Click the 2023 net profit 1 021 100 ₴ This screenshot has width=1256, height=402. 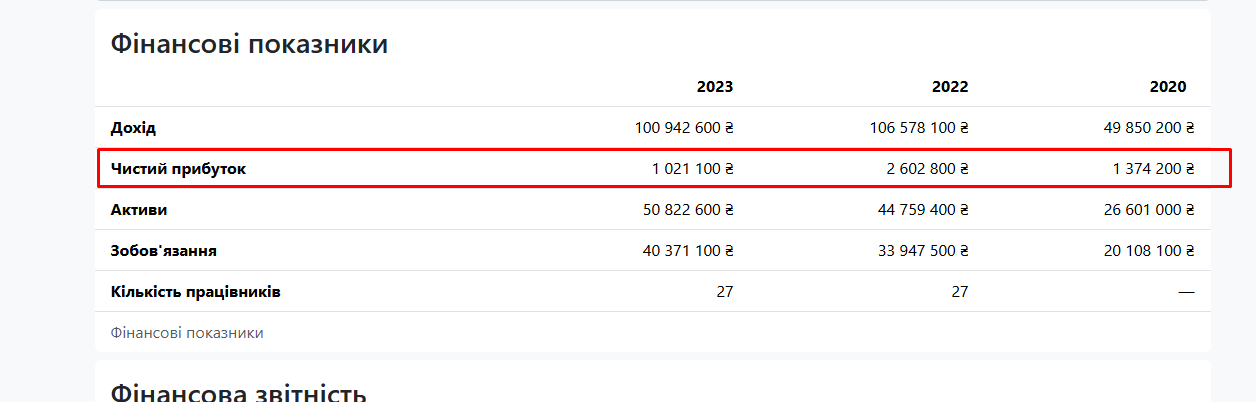point(693,169)
